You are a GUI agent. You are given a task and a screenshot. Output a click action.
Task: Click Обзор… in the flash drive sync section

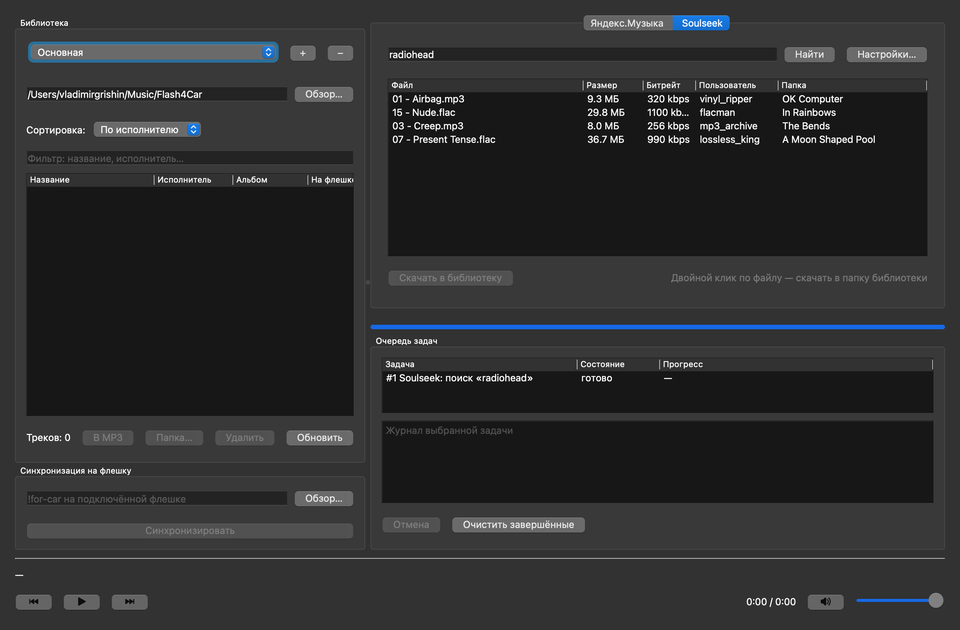[x=324, y=498]
